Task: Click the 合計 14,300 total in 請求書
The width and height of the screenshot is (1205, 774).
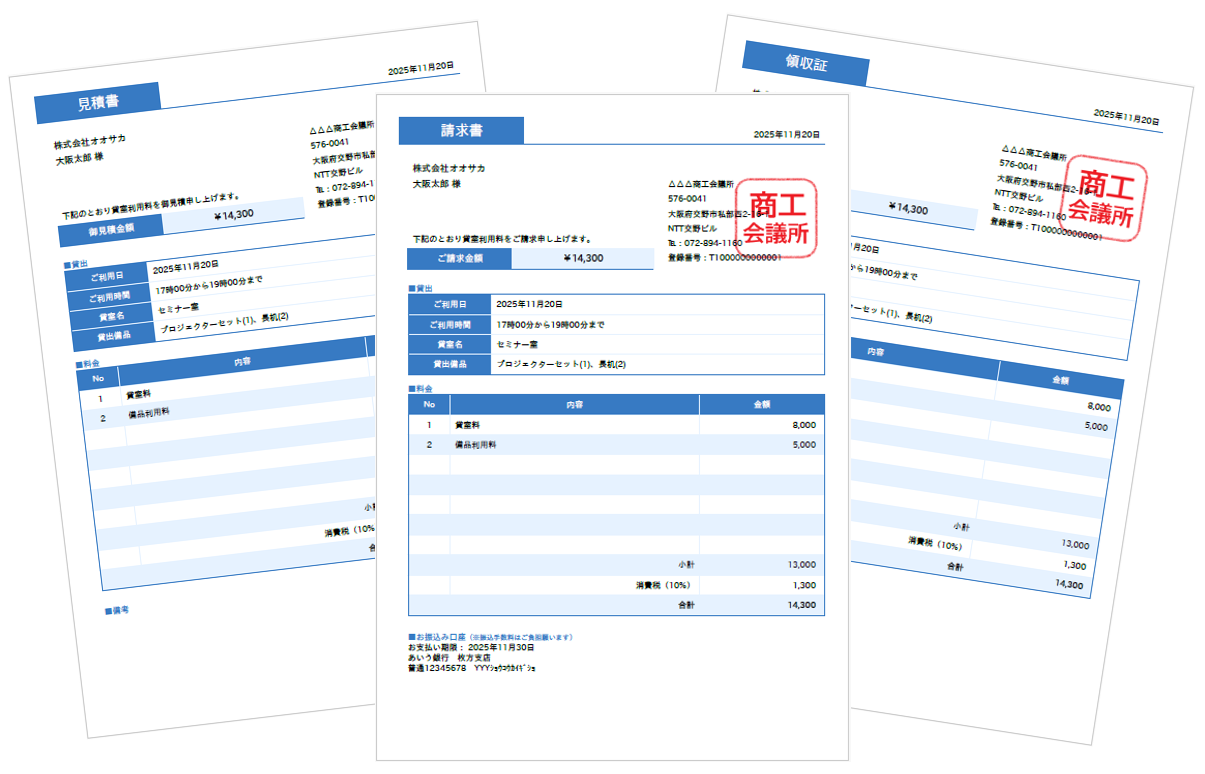Action: coord(800,605)
